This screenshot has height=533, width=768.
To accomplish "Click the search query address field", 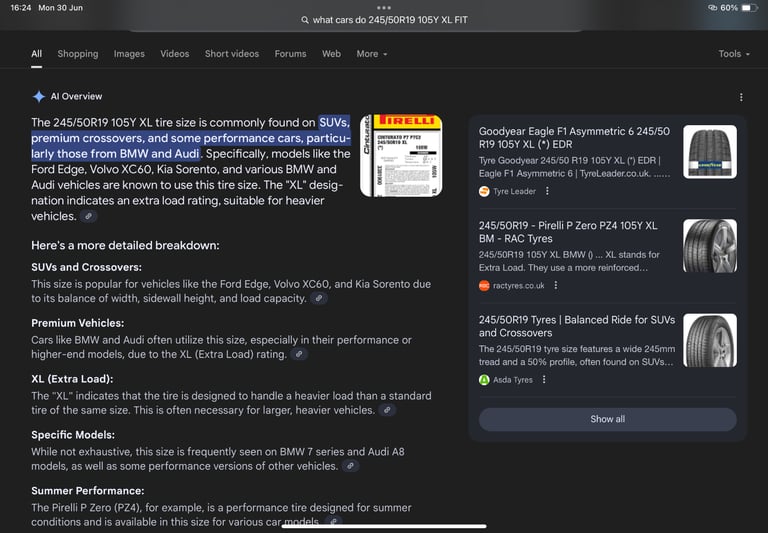I will click(384, 20).
